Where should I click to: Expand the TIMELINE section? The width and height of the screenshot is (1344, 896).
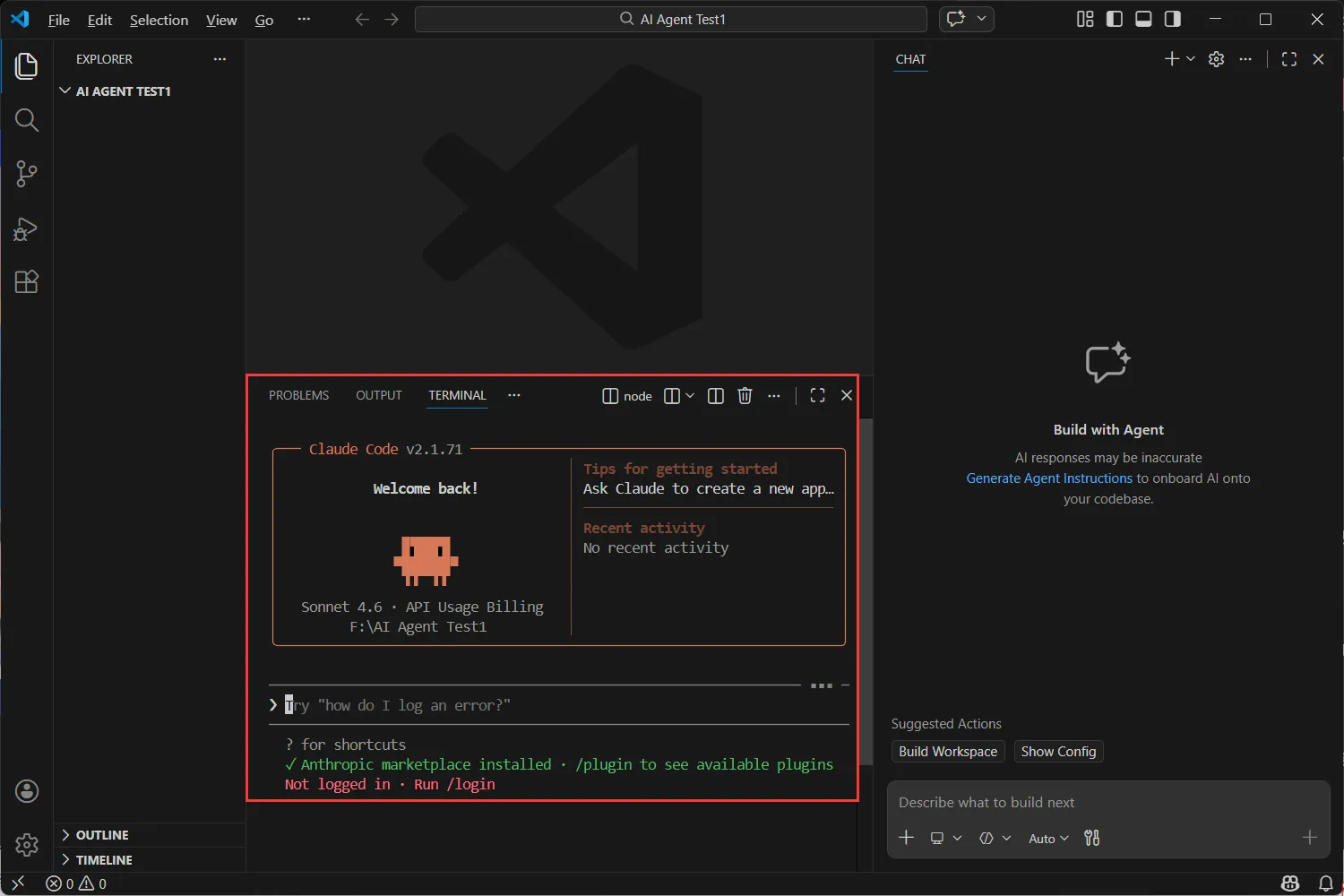point(149,860)
